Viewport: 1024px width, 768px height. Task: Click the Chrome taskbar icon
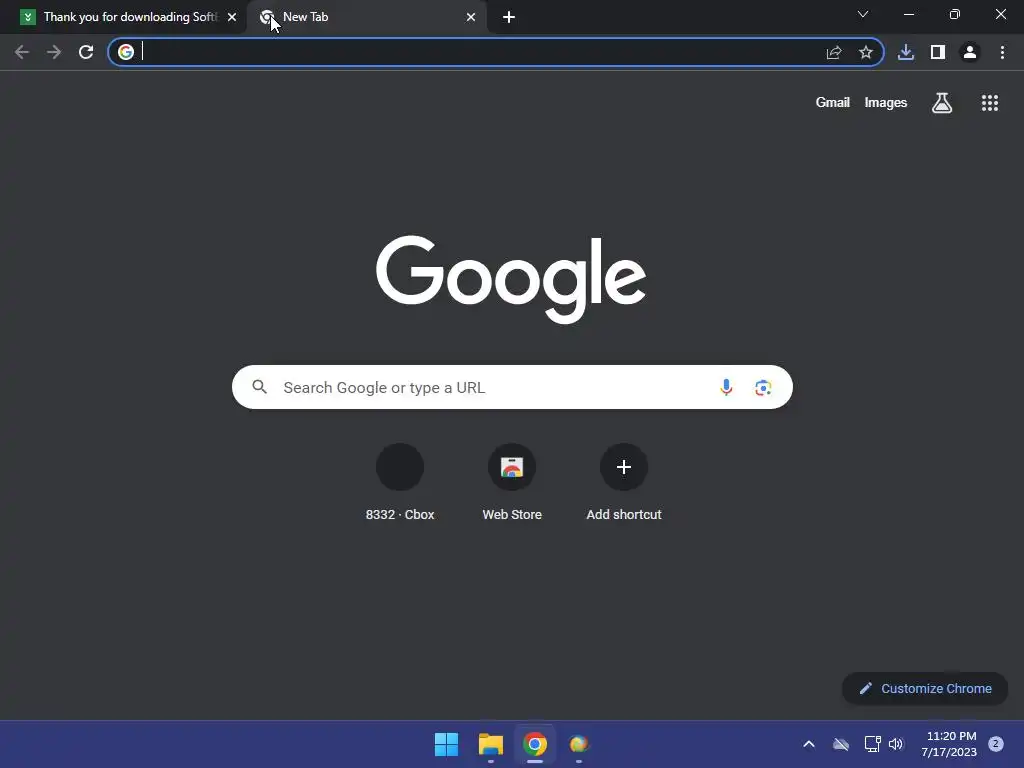[x=535, y=744]
